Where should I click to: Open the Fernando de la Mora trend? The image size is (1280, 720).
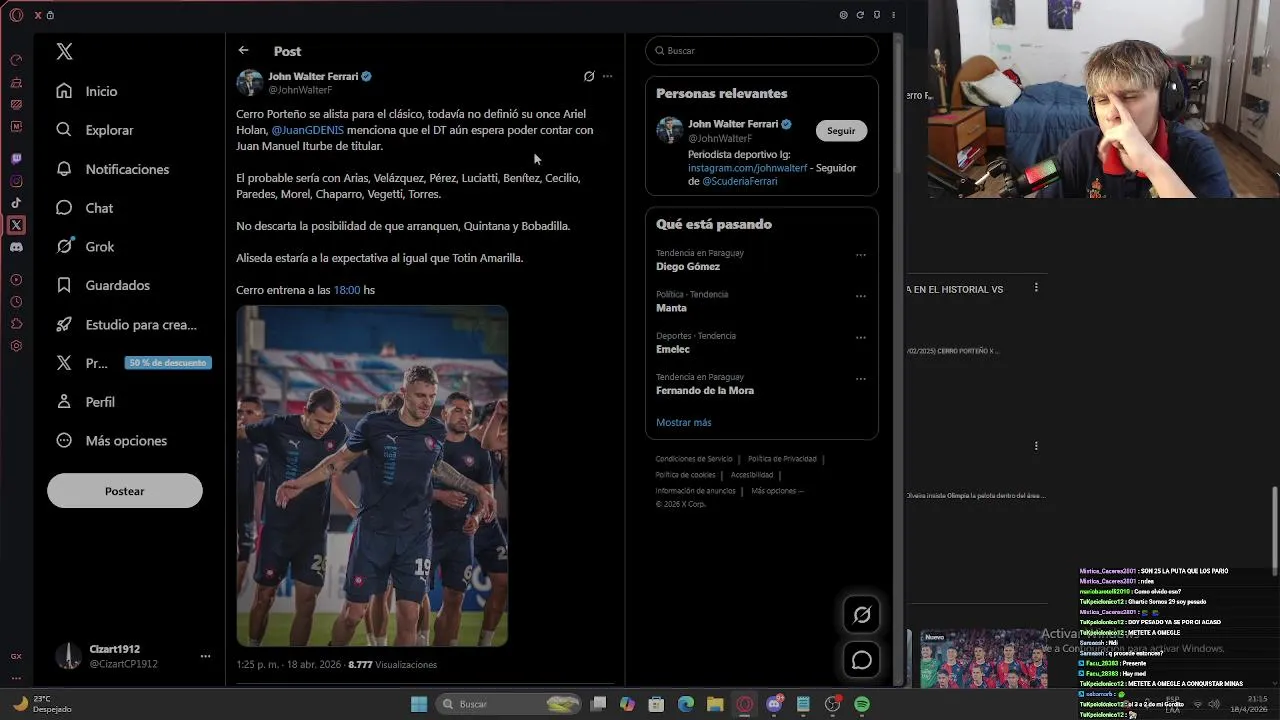click(705, 390)
